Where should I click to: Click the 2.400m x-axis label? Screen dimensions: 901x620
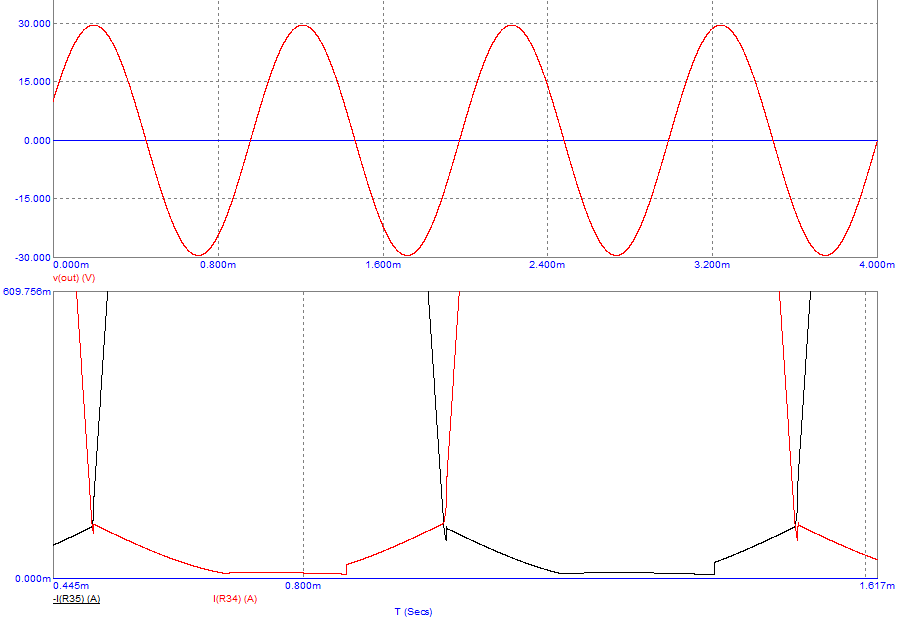(547, 265)
